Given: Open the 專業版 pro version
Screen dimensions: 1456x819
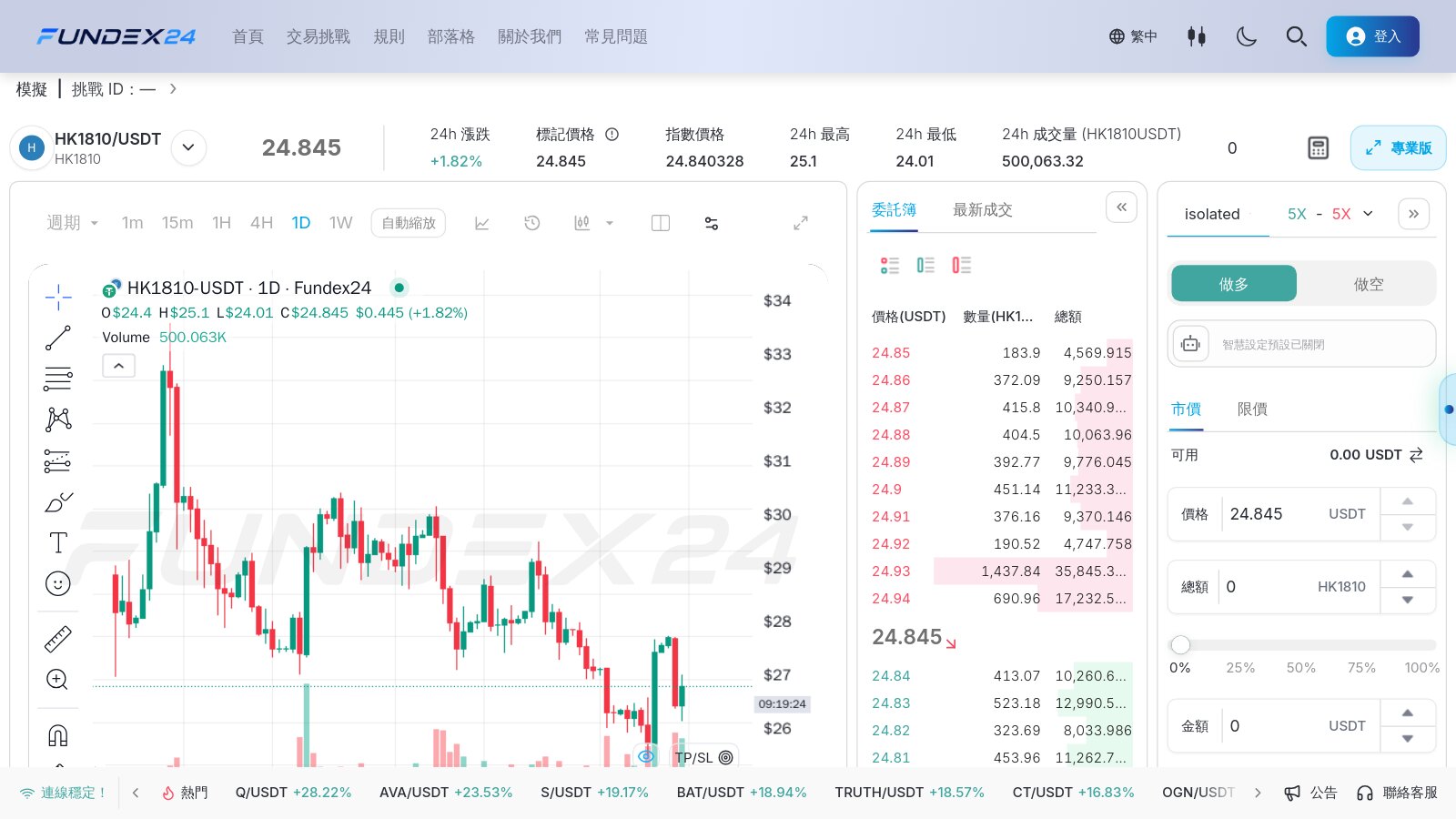Looking at the screenshot, I should [1398, 147].
